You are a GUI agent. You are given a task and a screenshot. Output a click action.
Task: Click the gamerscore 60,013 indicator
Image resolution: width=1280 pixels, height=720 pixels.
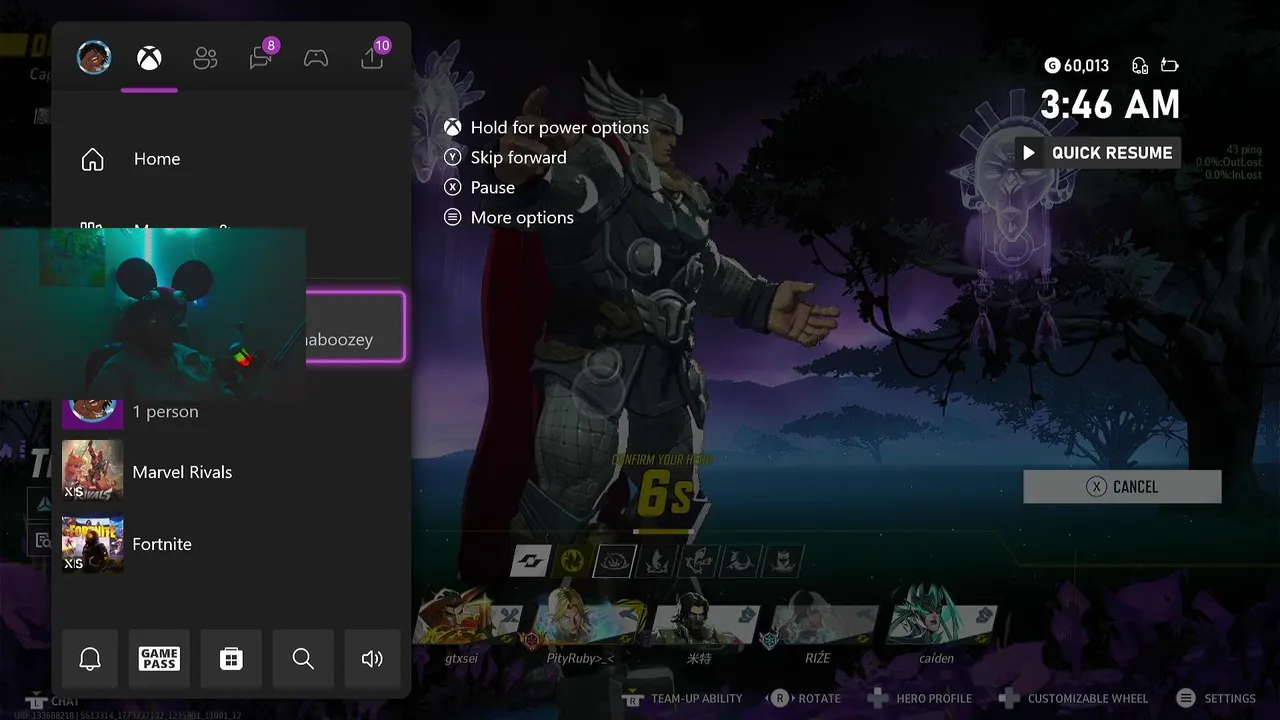click(x=1077, y=66)
